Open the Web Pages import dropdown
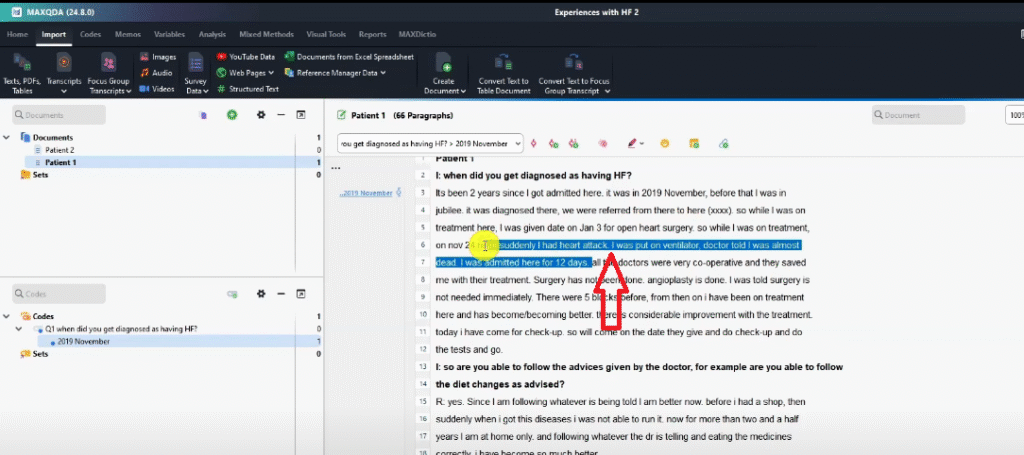 pos(245,73)
